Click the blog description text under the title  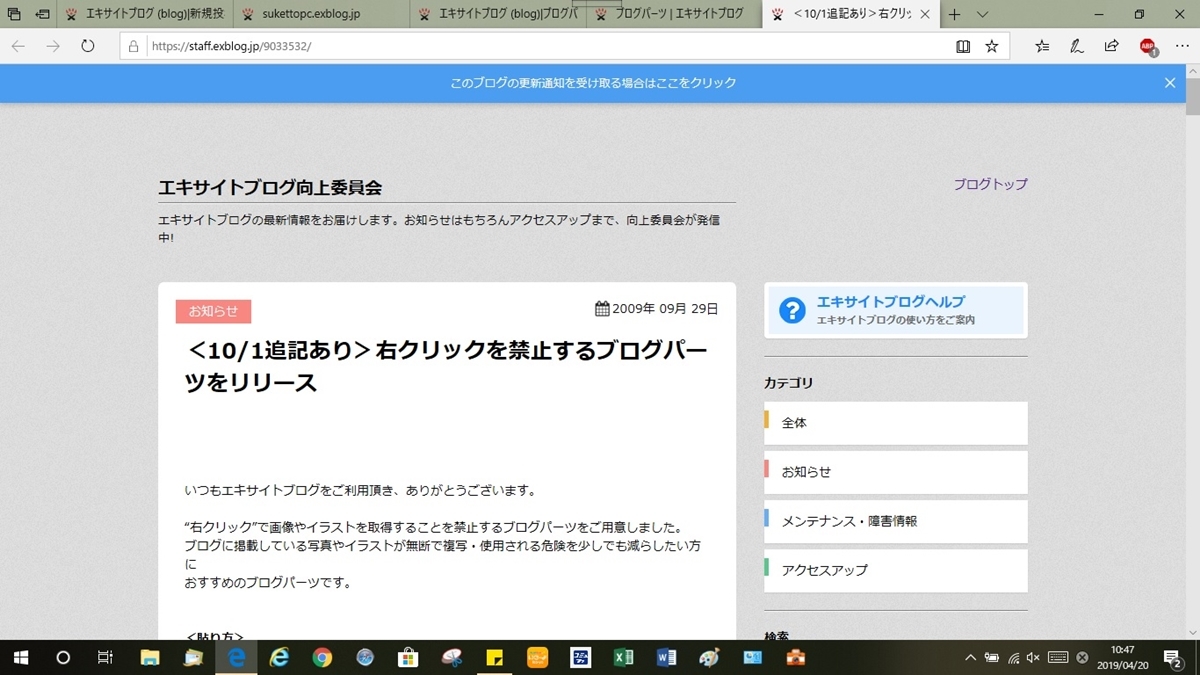pyautogui.click(x=439, y=228)
